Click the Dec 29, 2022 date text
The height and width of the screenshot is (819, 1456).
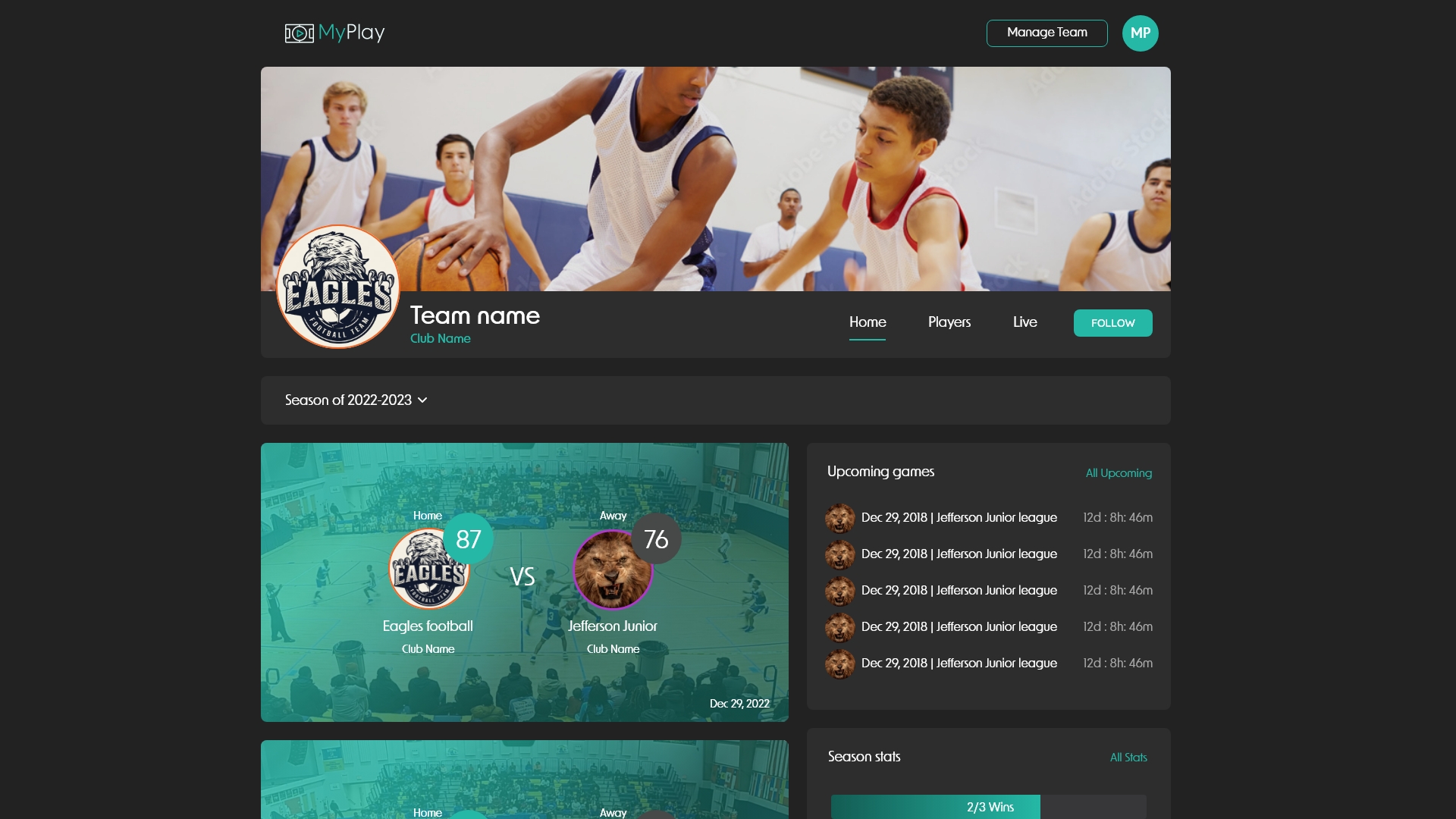tap(739, 704)
